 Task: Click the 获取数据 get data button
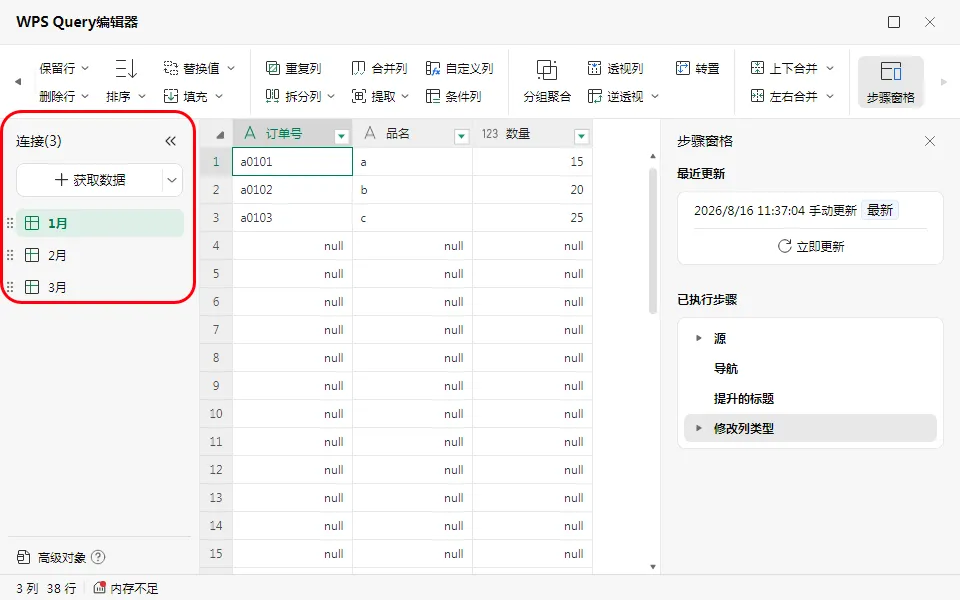click(89, 180)
